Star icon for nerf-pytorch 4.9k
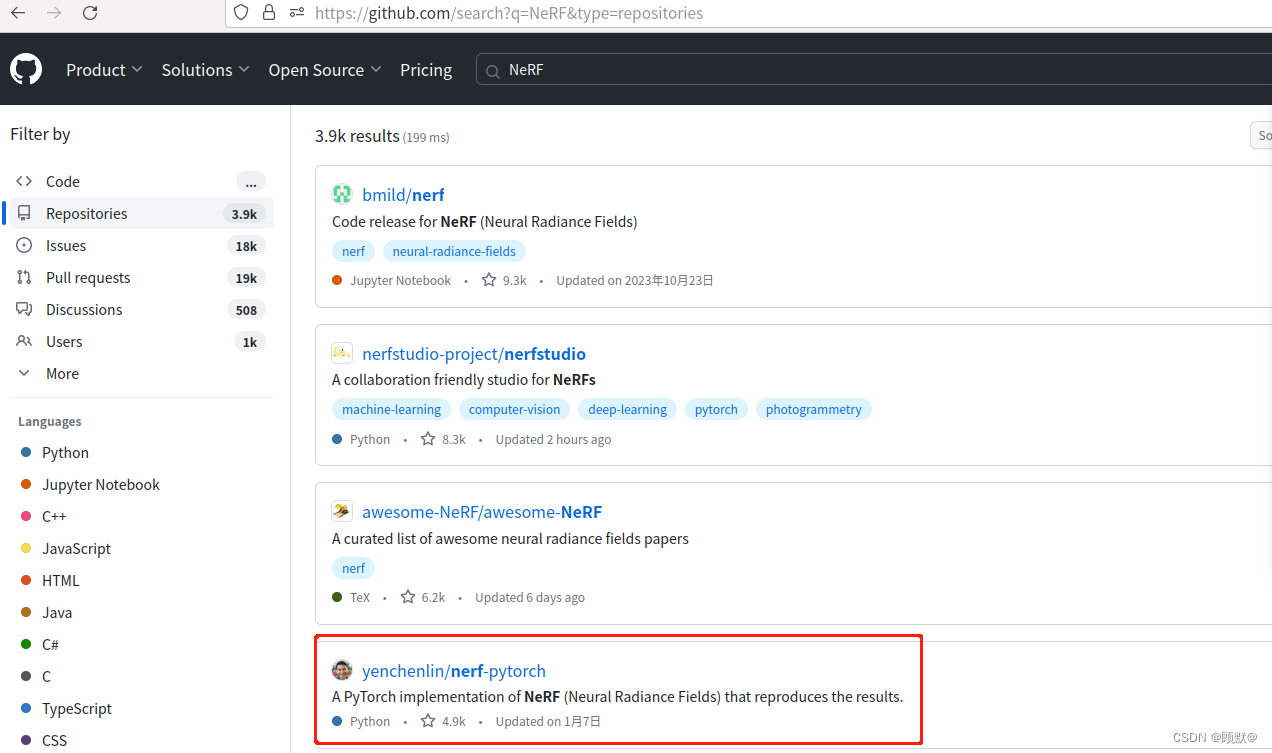Screen dimensions: 1272x753 click(x=428, y=721)
